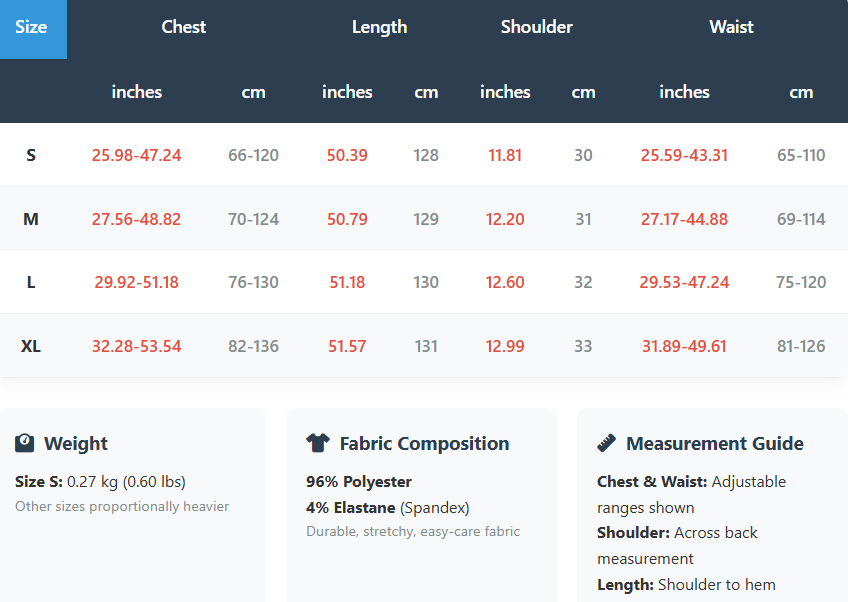Click the Length column header
The image size is (848, 602).
pyautogui.click(x=379, y=27)
